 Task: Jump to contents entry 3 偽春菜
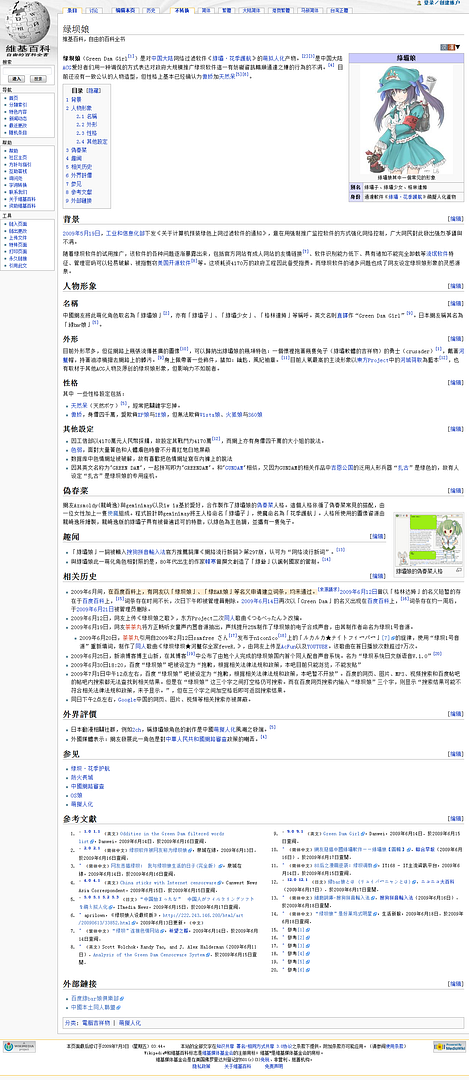(76, 149)
